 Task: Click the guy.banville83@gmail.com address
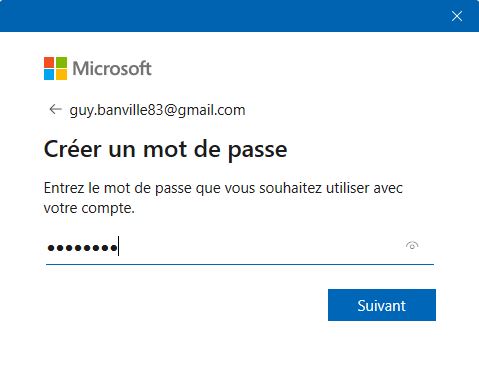pyautogui.click(x=157, y=110)
